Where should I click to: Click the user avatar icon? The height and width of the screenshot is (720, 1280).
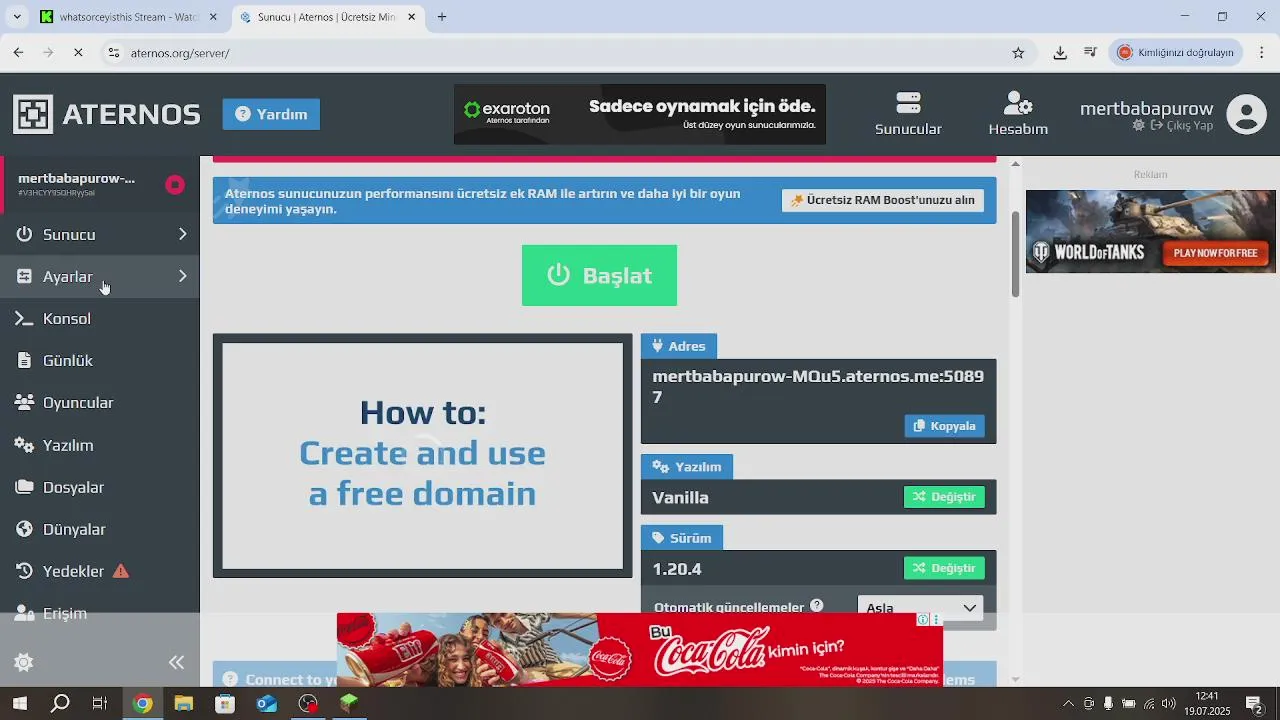click(x=1246, y=114)
